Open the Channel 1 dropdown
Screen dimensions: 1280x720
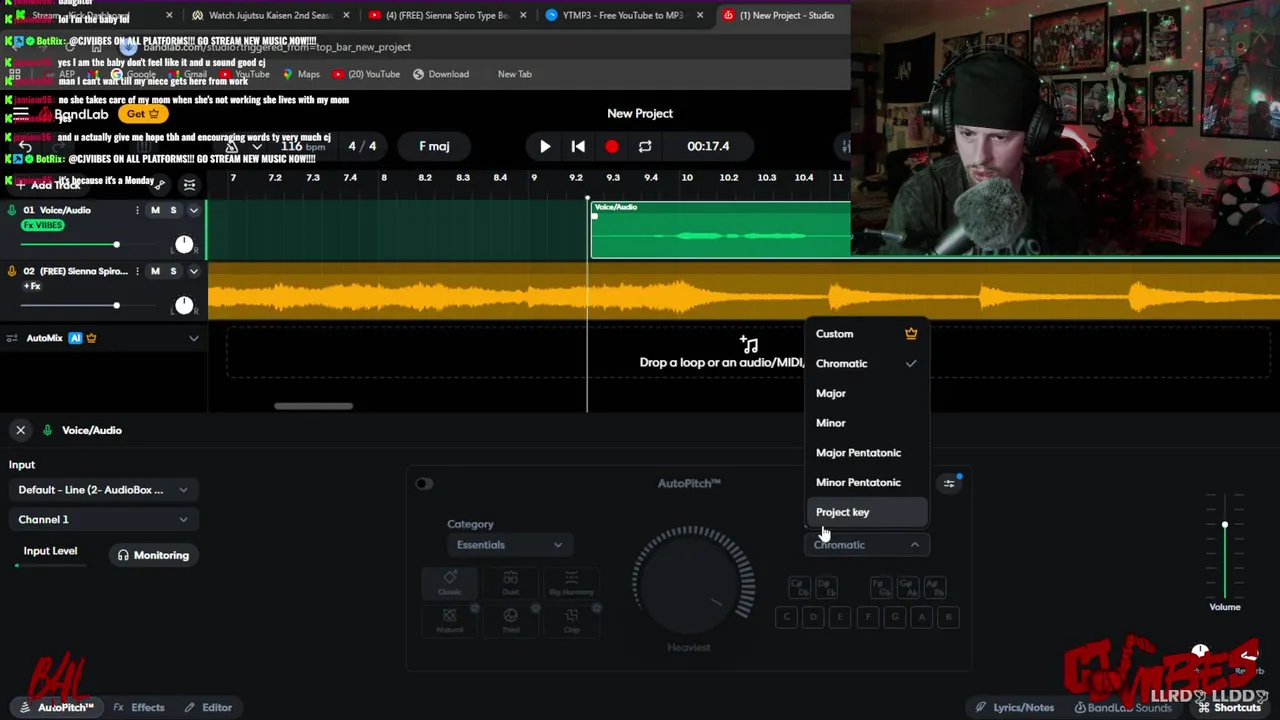pyautogui.click(x=102, y=520)
